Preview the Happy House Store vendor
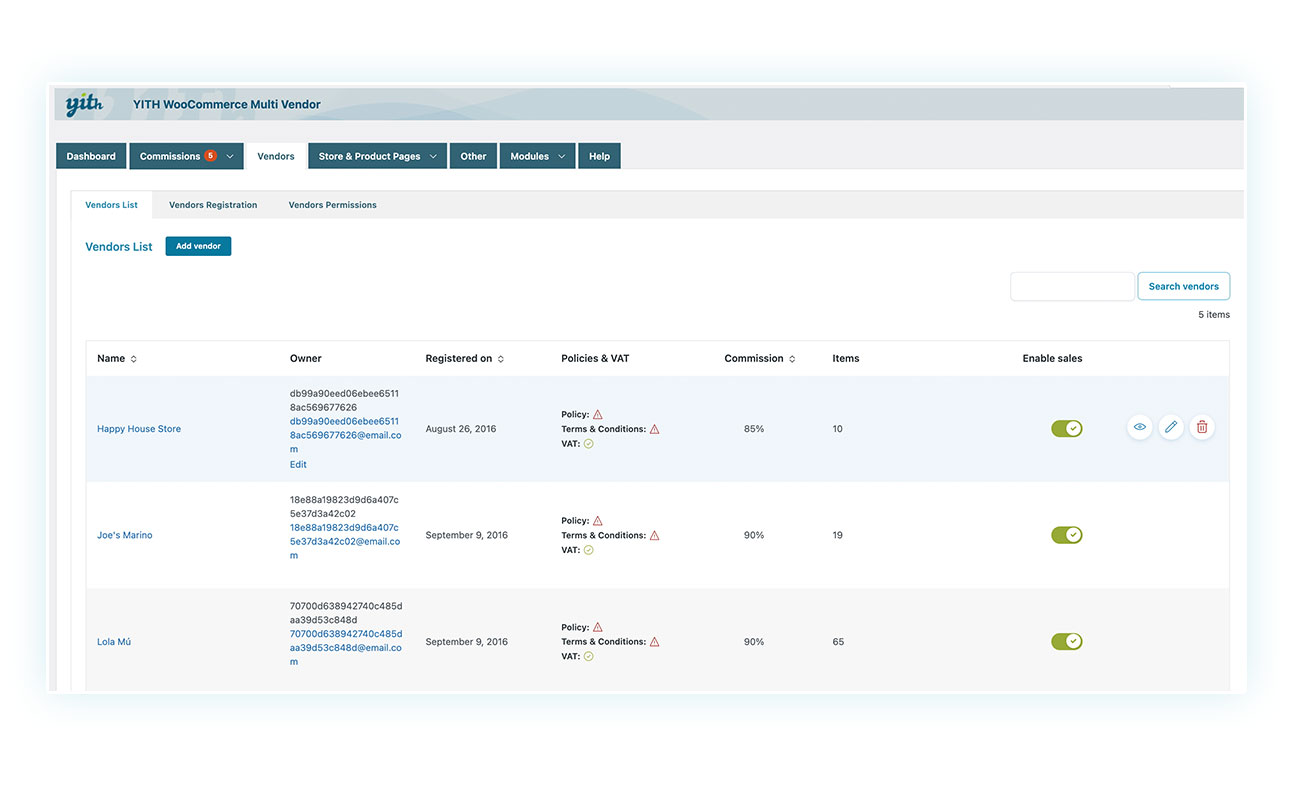 (x=1139, y=427)
